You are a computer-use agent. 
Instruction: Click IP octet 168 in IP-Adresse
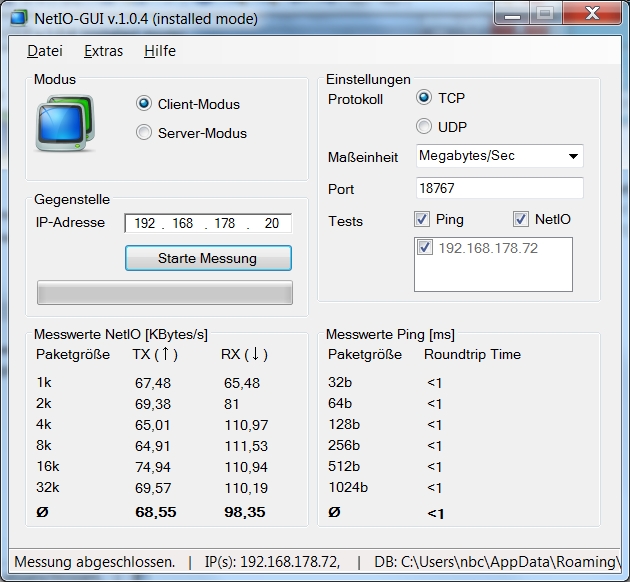point(183,223)
